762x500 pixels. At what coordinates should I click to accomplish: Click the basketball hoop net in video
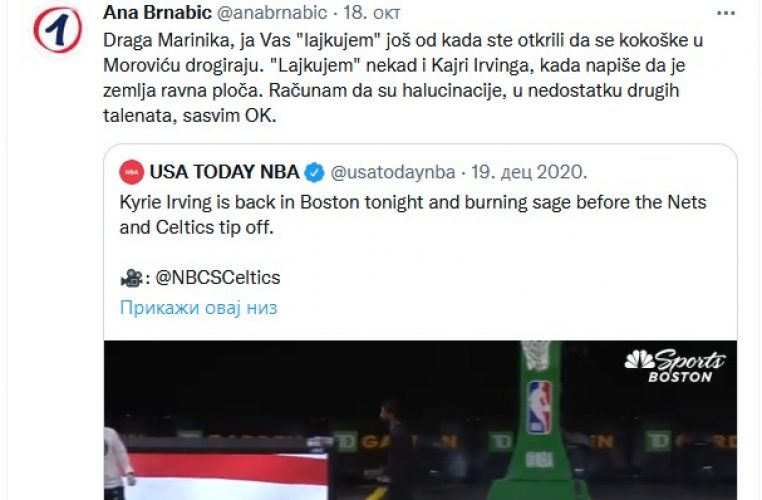[537, 355]
